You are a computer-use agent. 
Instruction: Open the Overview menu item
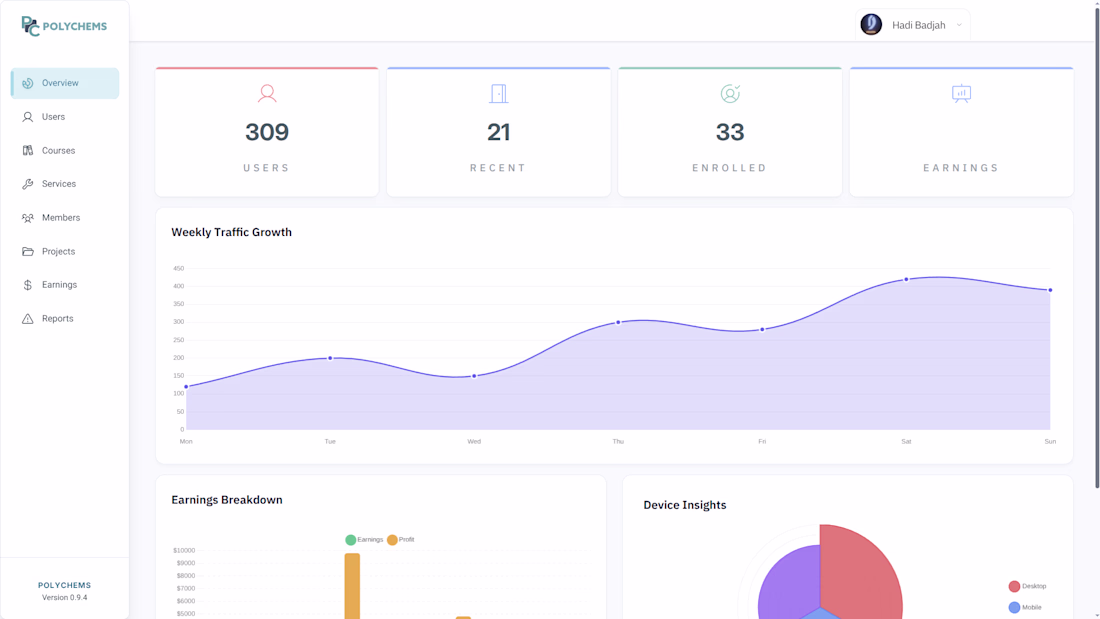point(65,84)
